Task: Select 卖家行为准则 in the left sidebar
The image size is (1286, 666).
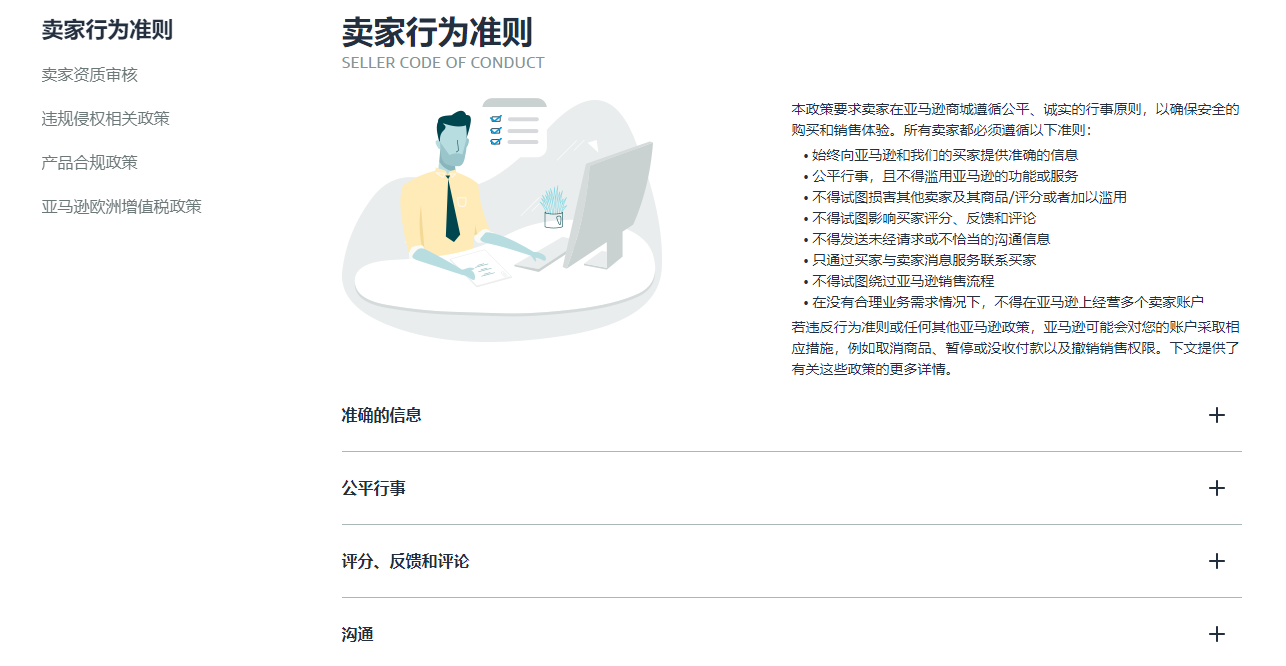Action: pyautogui.click(x=107, y=30)
